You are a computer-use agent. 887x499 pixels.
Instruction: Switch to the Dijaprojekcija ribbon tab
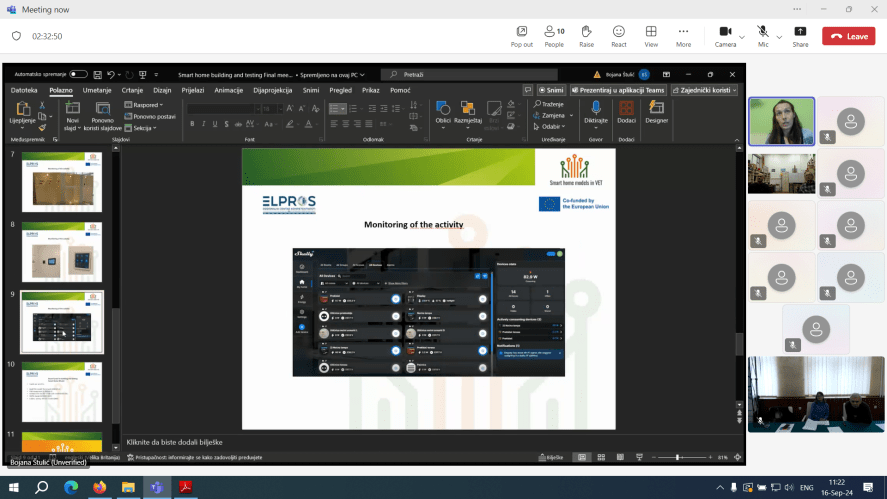pyautogui.click(x=273, y=90)
